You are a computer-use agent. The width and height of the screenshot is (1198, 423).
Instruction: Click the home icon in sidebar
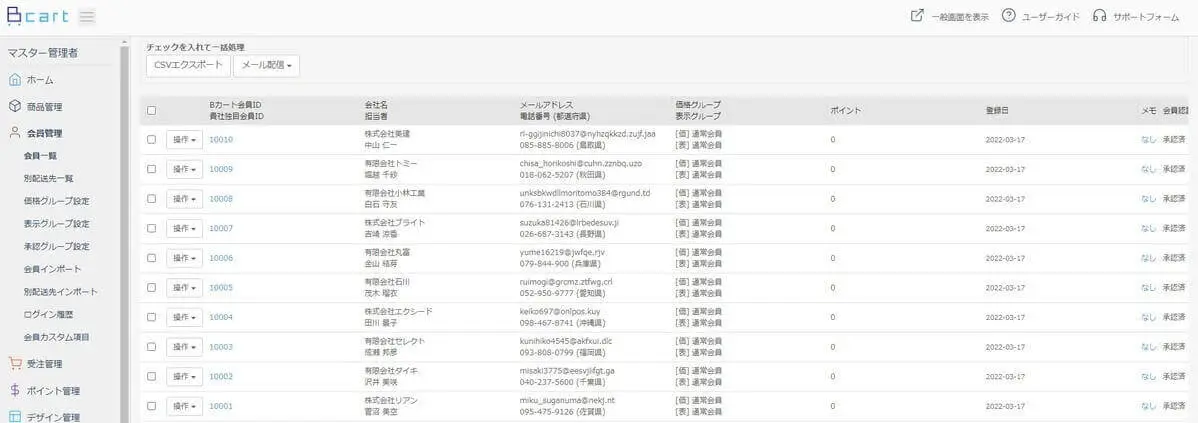(x=15, y=79)
